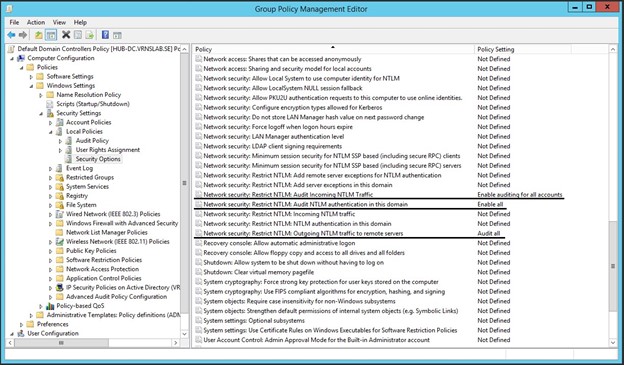Open Help via the blue question mark icon
The width and height of the screenshot is (624, 365).
pos(105,35)
